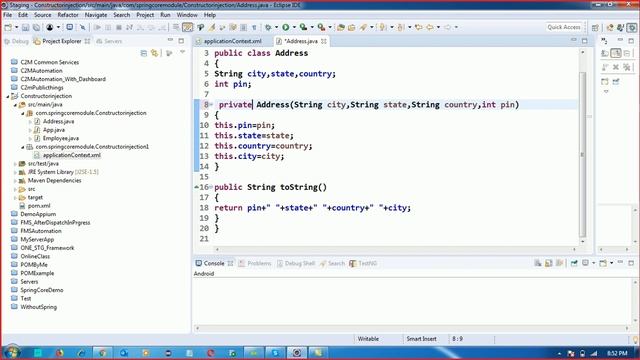640x360 pixels.
Task: Click the Last Edit Location arrow icon
Action: [x=418, y=27]
